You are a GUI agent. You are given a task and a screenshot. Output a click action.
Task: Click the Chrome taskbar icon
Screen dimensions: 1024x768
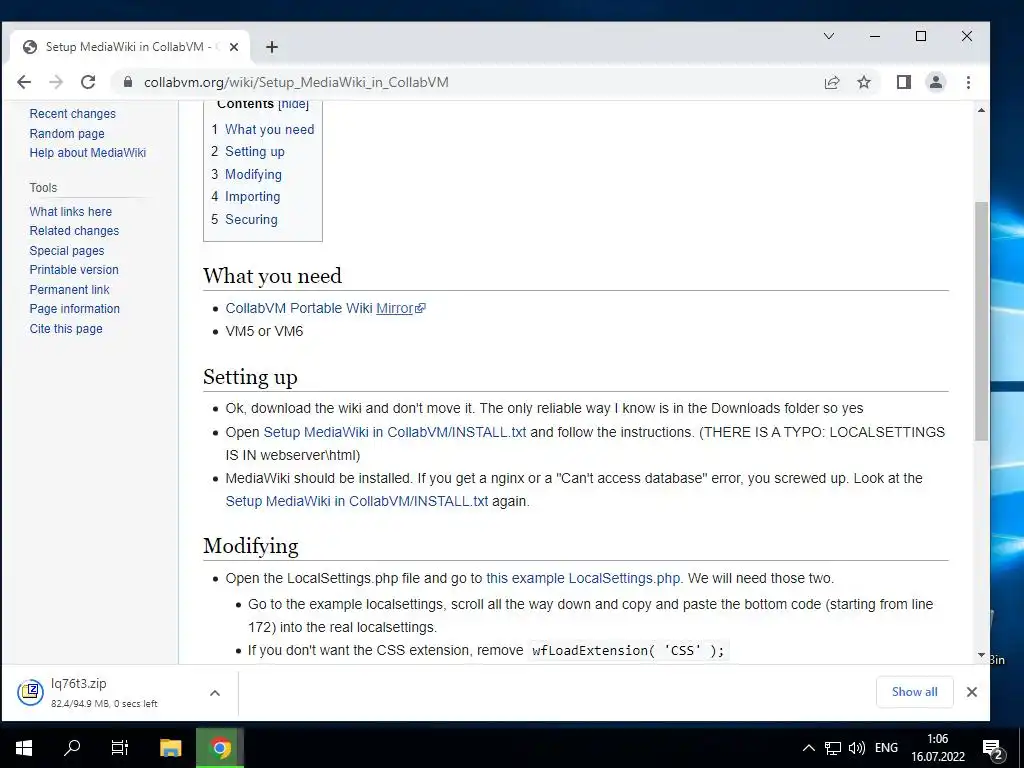[x=221, y=748]
